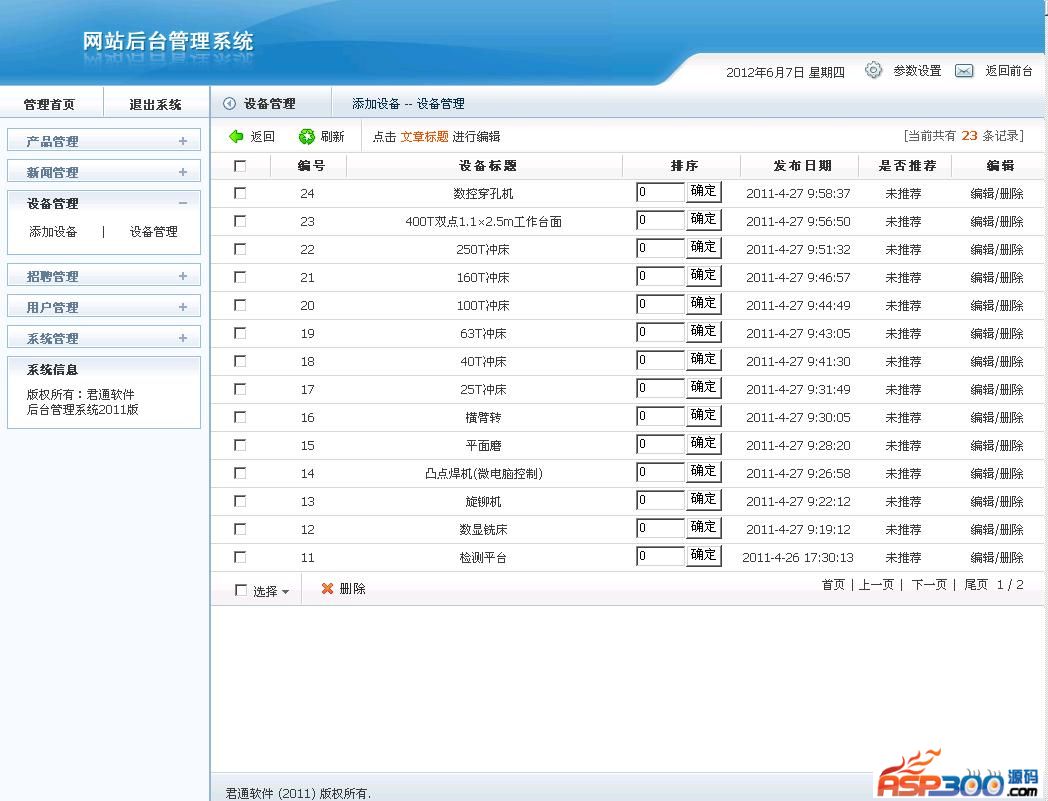Screen dimensions: 1048x801
Task: Click the green 返回 back arrow icon
Action: tap(236, 137)
